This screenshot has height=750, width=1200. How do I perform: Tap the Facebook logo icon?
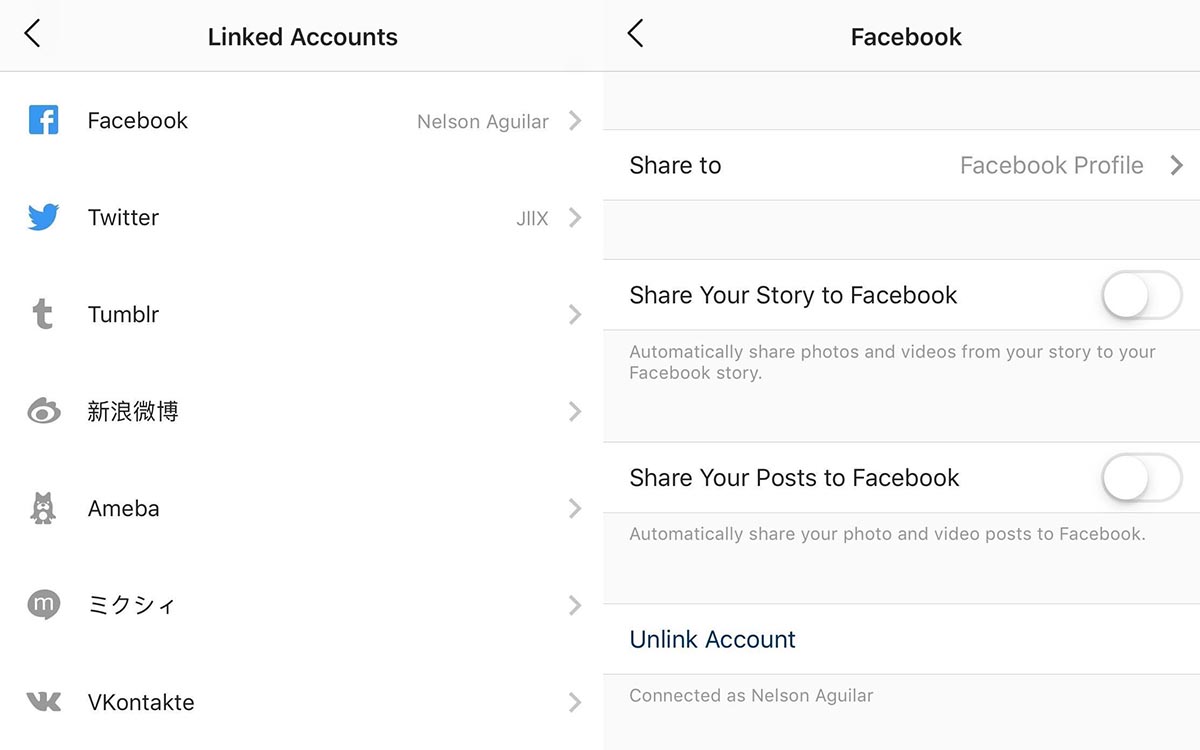43,121
